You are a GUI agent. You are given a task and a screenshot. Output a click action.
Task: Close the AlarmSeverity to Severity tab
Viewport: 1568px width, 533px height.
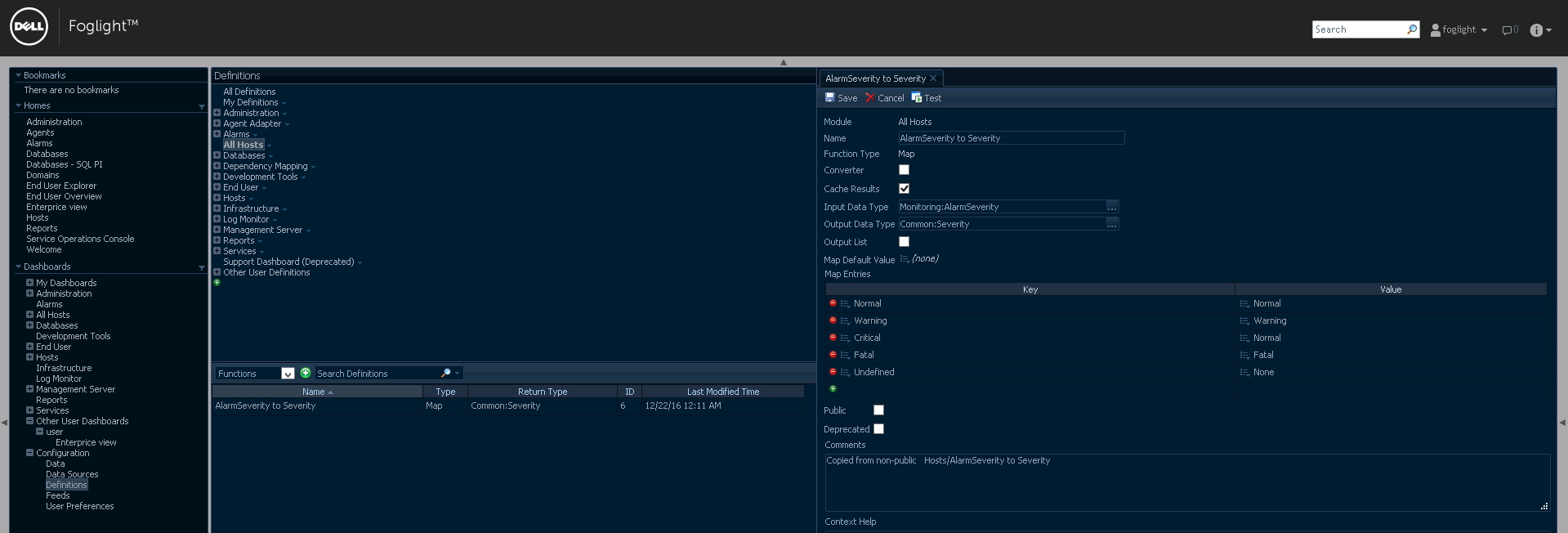click(x=933, y=78)
